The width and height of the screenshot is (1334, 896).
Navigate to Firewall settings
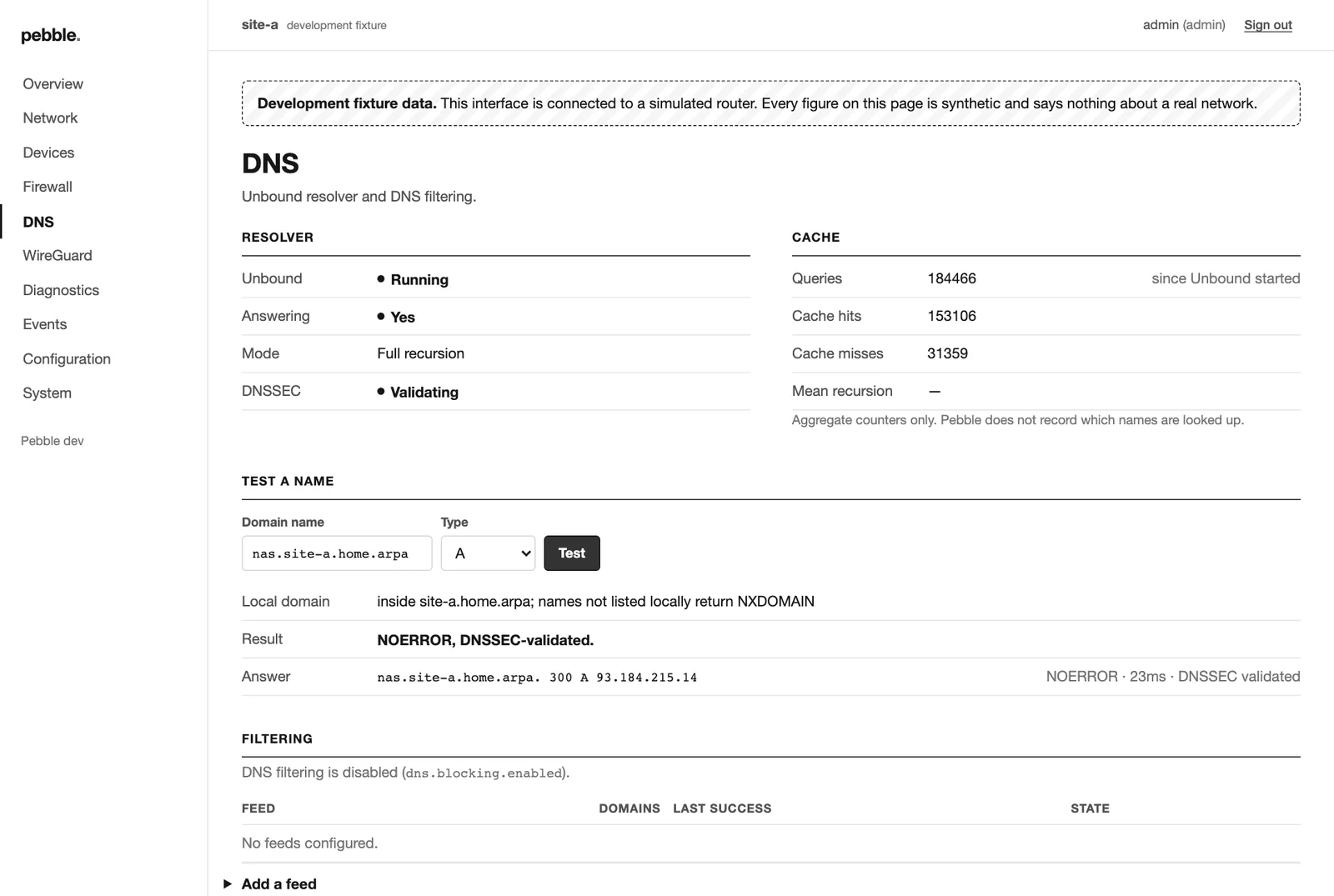48,187
